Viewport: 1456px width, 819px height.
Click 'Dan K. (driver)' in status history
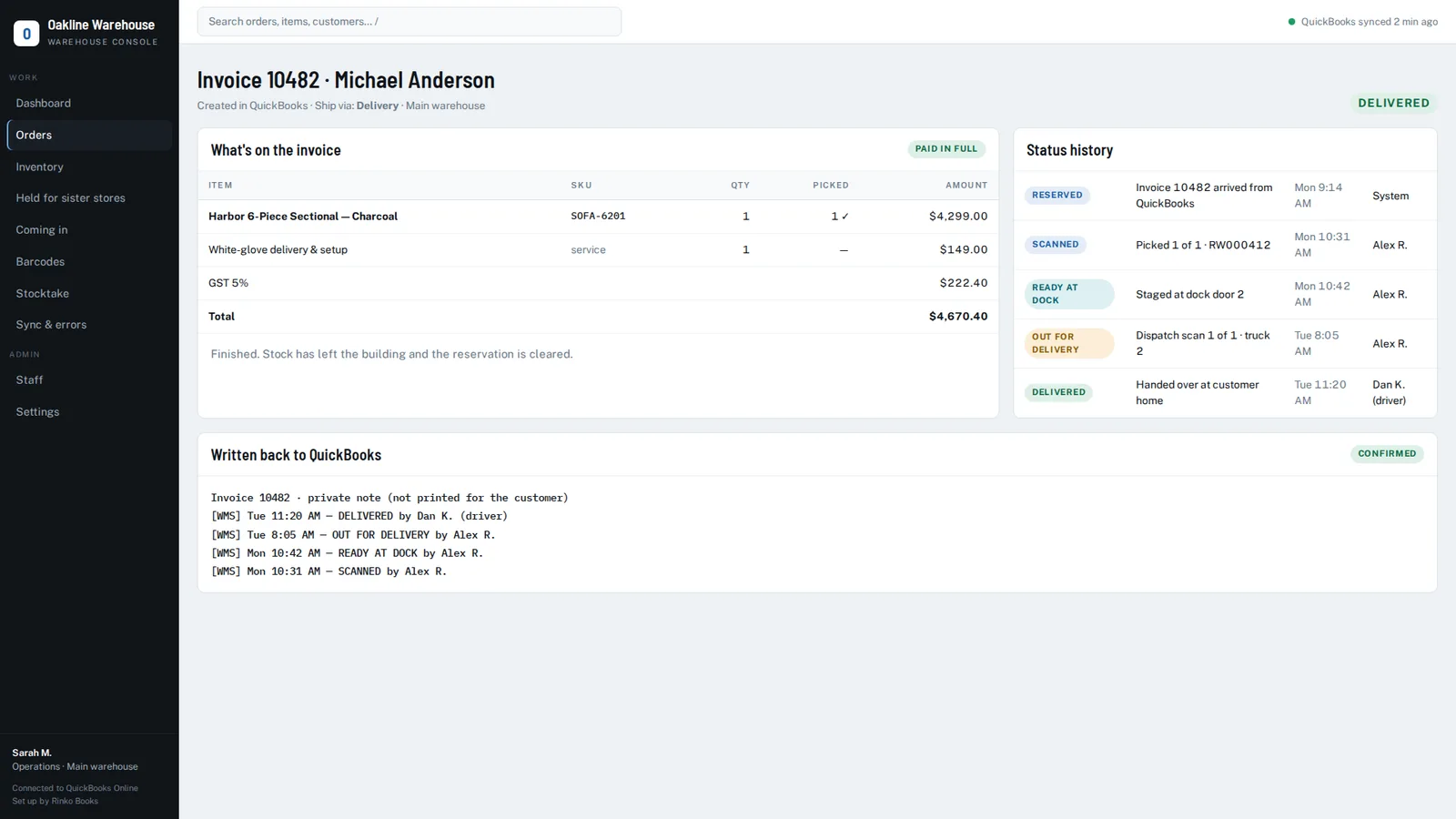pyautogui.click(x=1390, y=392)
